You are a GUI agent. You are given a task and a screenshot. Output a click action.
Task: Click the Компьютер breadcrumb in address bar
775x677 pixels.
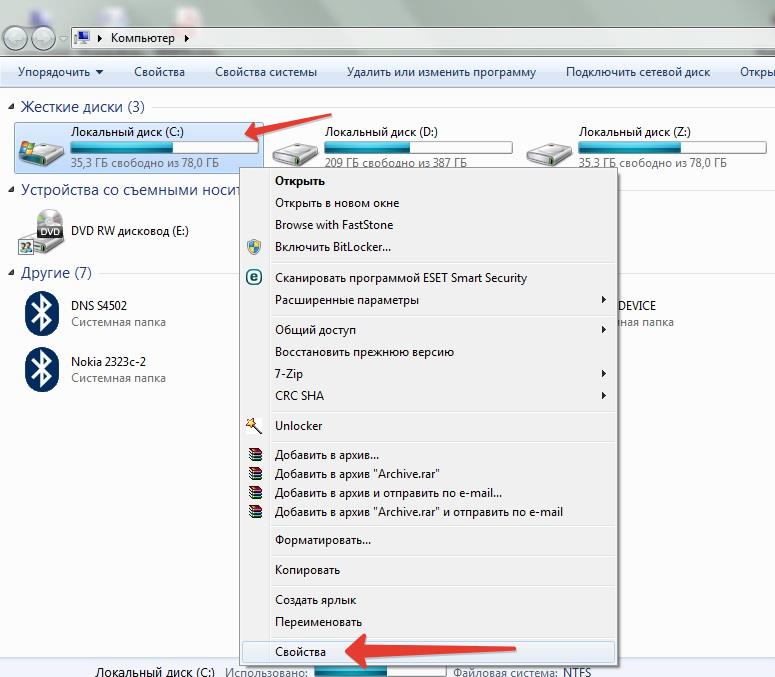click(x=142, y=38)
